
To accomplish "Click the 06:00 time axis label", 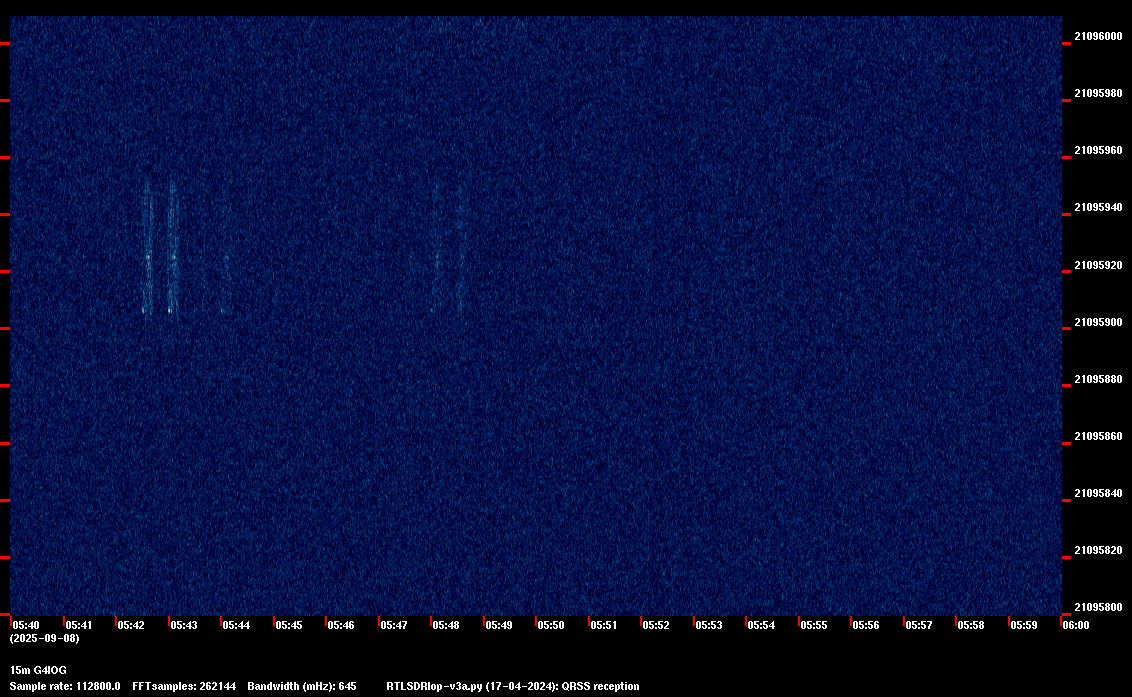I will coord(1076,625).
